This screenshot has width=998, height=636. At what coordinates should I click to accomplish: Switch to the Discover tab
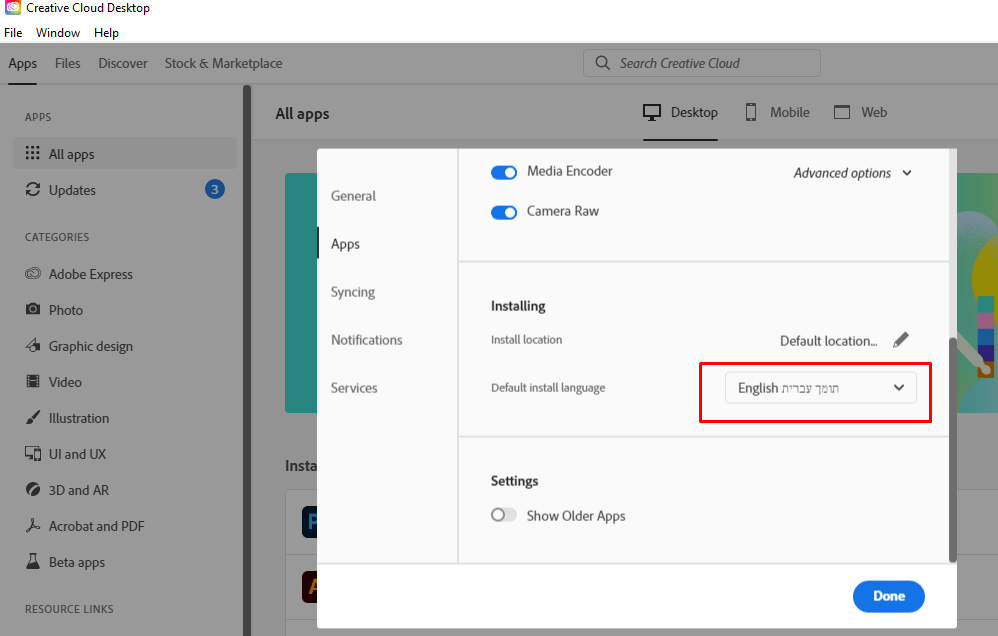coord(123,63)
